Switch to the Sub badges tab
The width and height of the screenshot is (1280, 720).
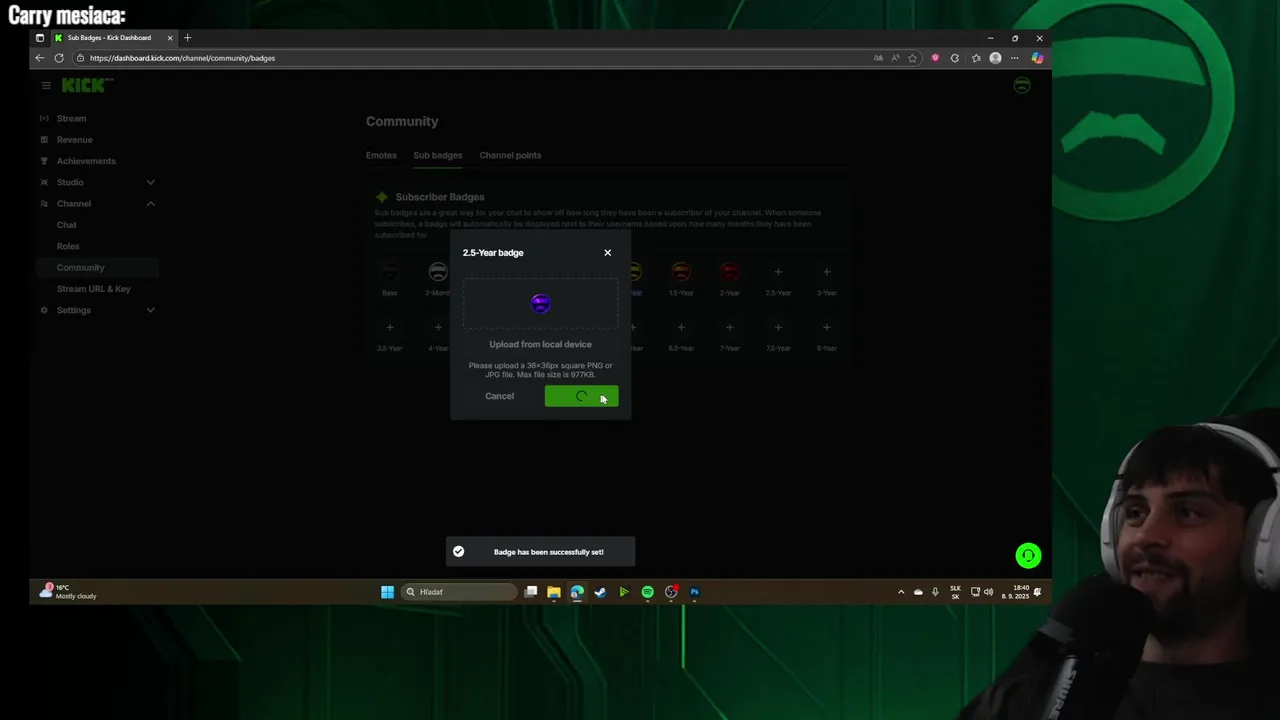438,155
